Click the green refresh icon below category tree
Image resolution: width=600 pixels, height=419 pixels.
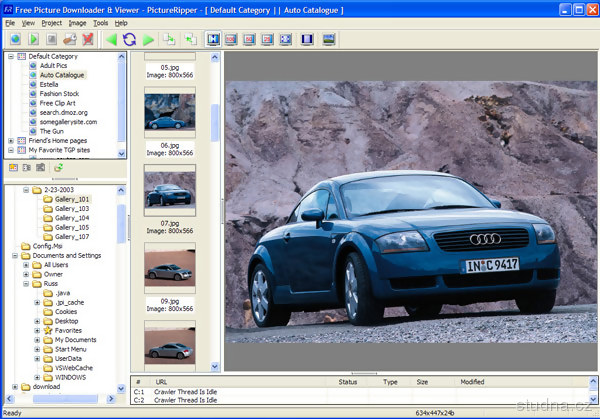58,168
